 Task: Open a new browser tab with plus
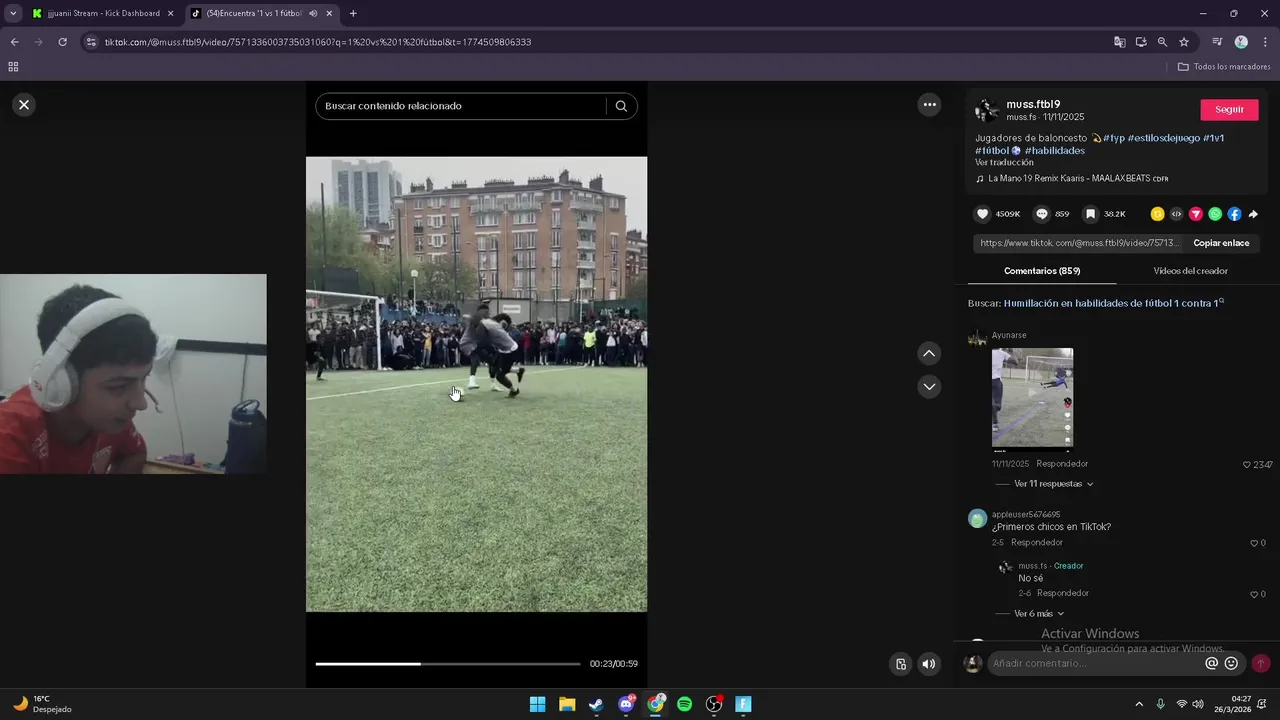point(353,13)
